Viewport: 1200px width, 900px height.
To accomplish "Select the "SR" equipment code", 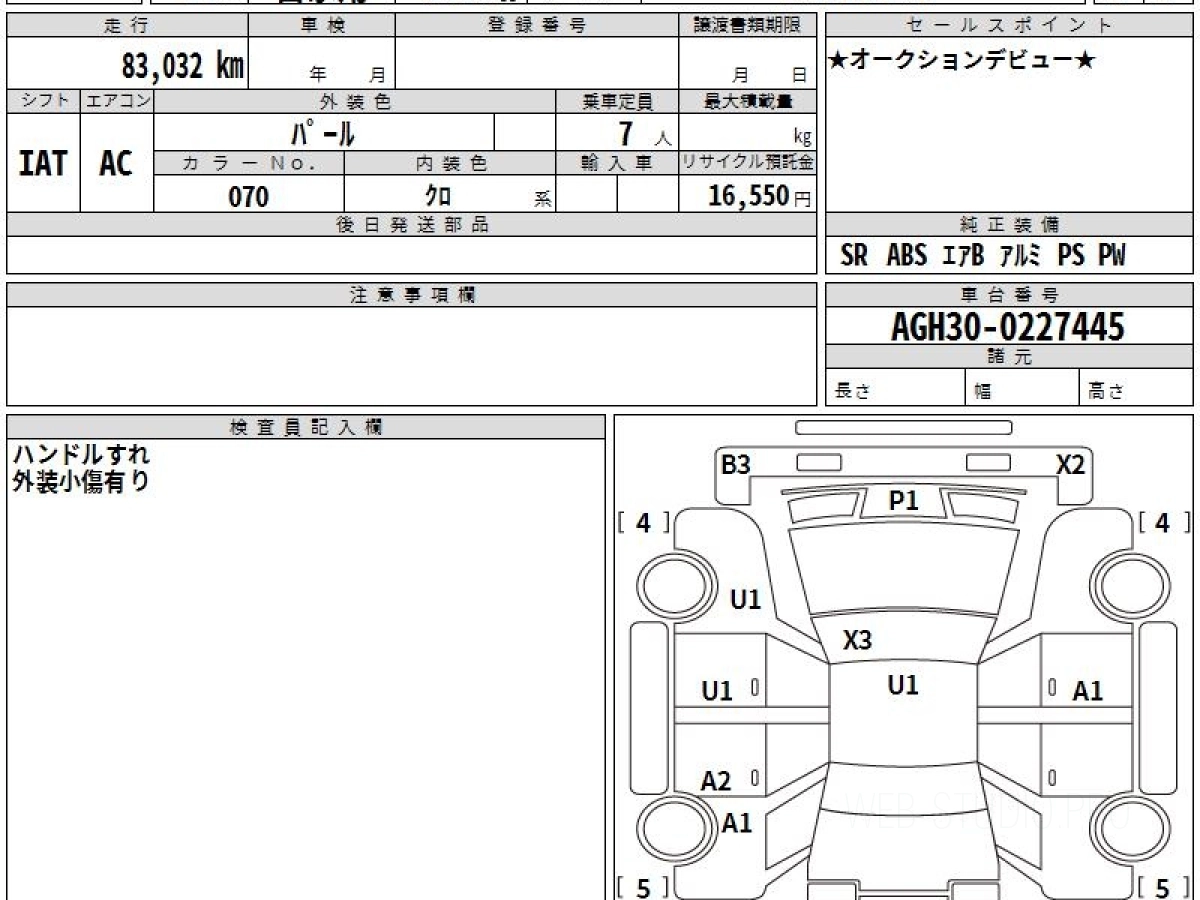I will 854,256.
